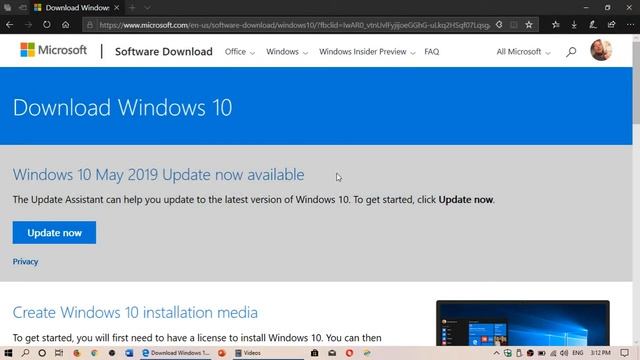Open the Windows Start menu
Screen dimensions: 640x360
click(8, 353)
